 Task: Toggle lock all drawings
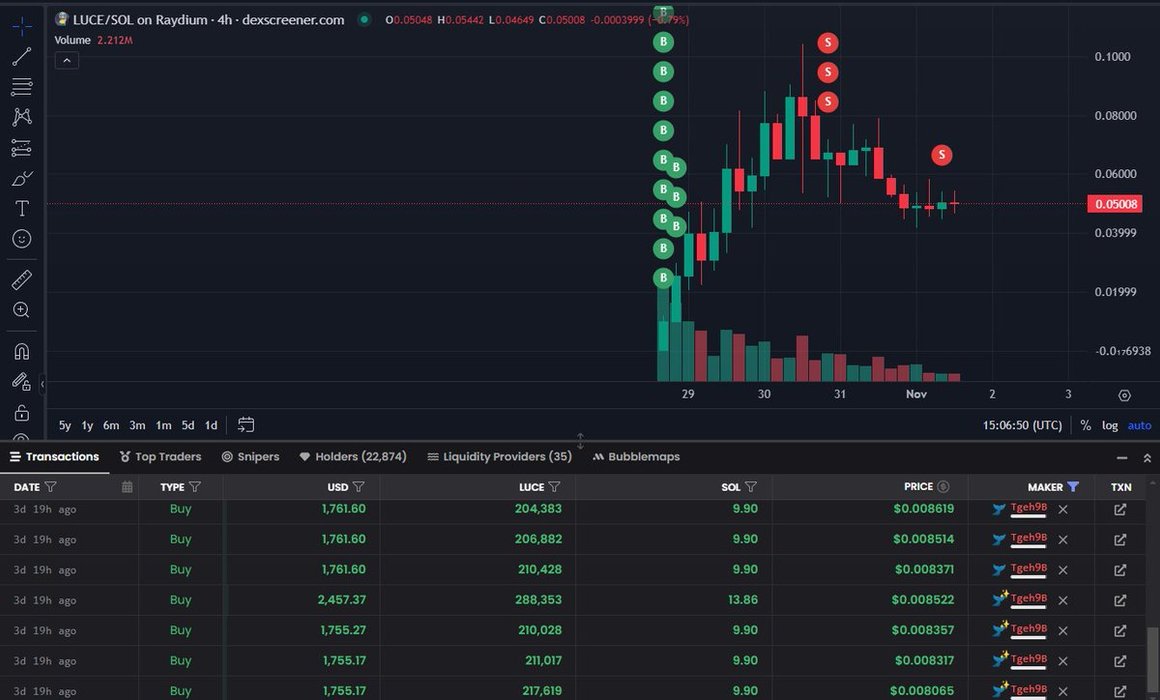pos(21,413)
